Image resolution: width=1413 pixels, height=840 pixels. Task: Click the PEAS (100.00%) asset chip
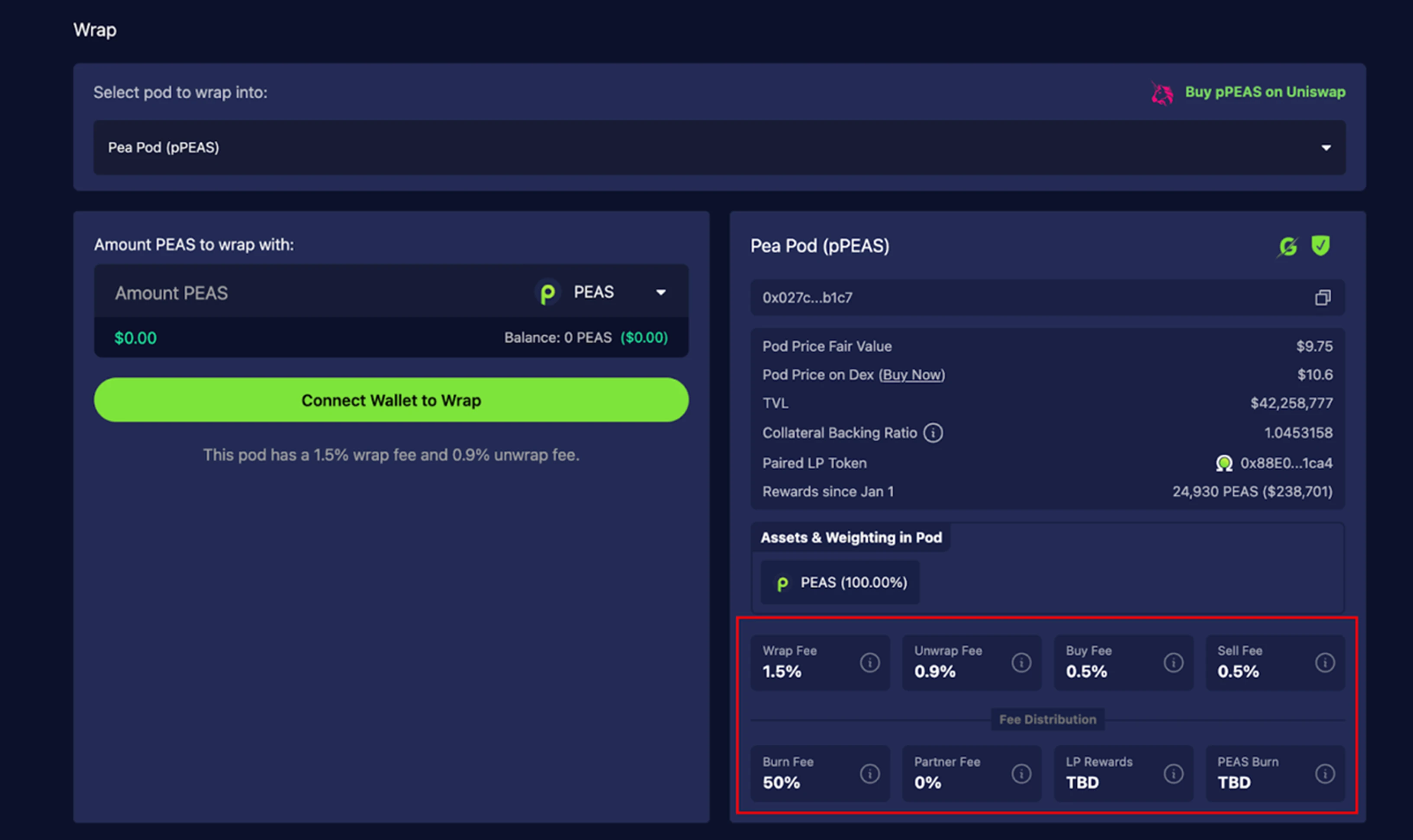point(840,583)
